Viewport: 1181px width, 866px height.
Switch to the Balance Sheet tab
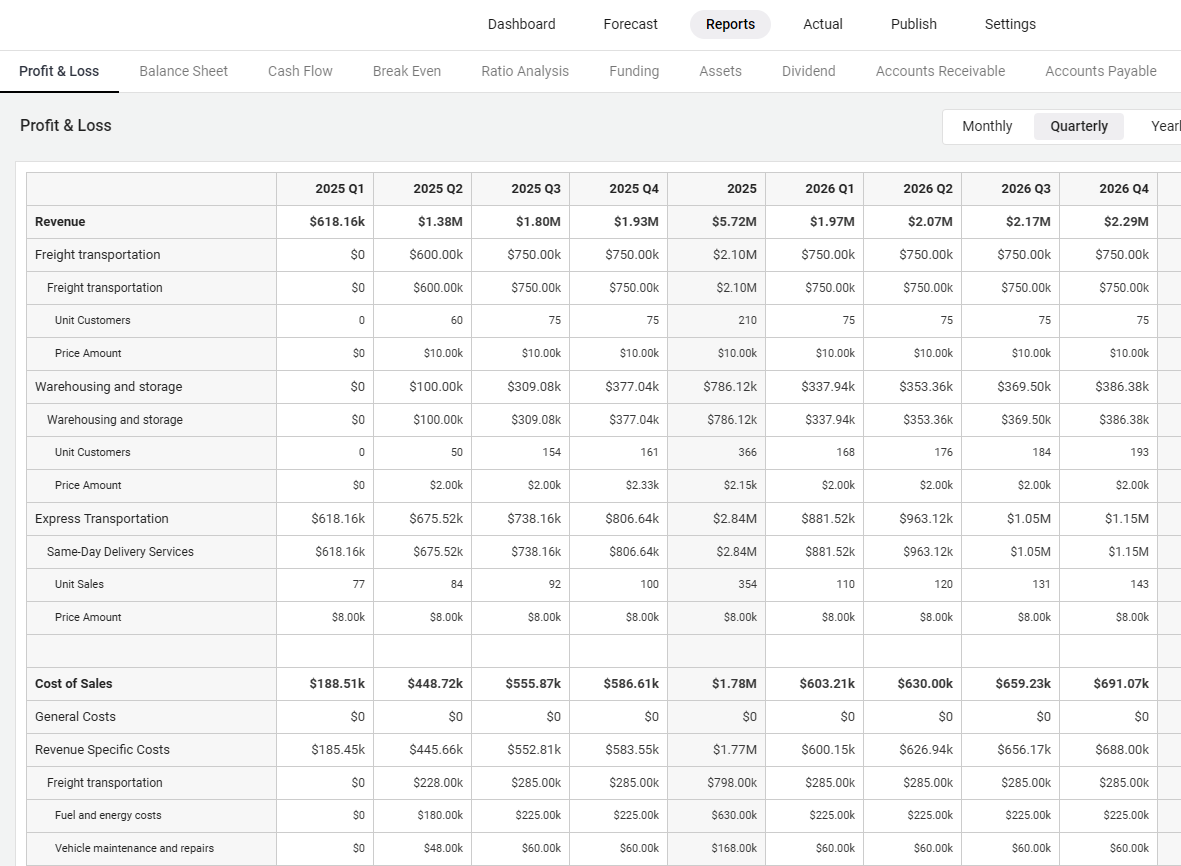pyautogui.click(x=183, y=71)
